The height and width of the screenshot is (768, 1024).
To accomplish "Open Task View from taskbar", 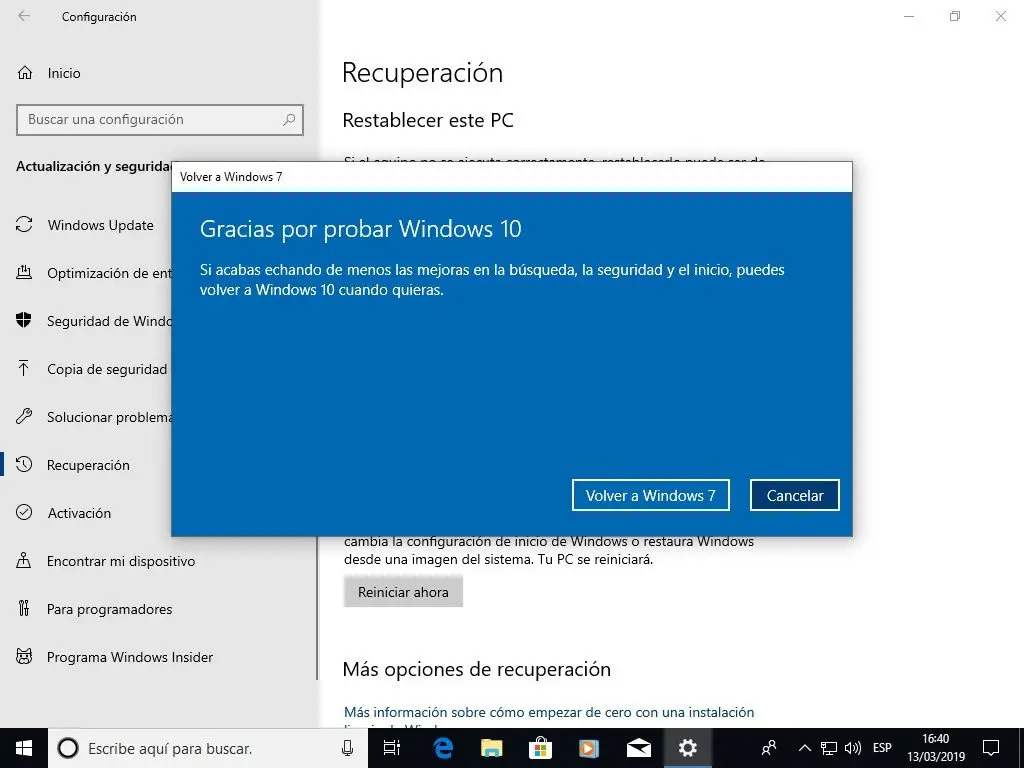I will (392, 748).
